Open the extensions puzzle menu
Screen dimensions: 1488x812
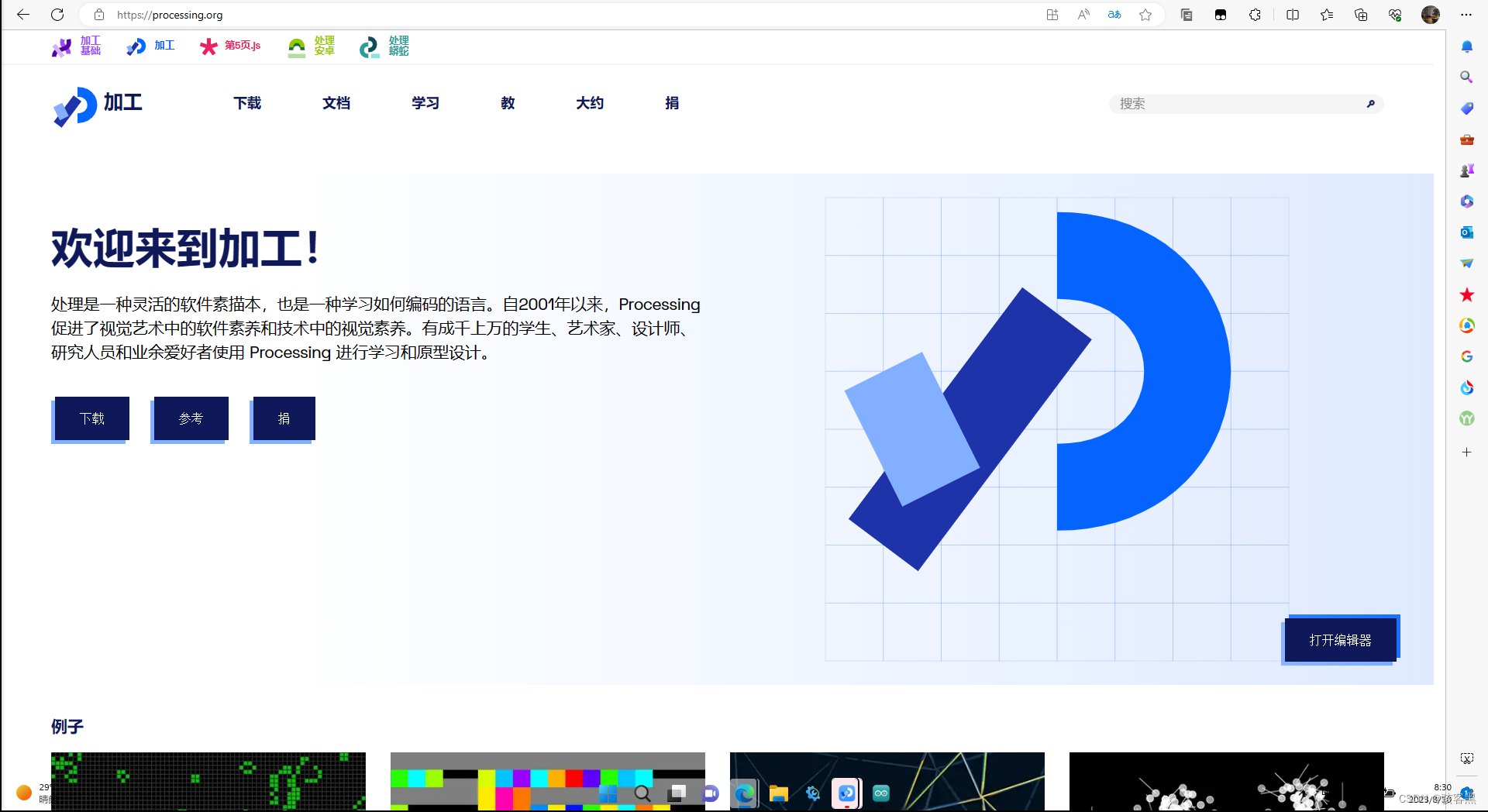point(1255,15)
